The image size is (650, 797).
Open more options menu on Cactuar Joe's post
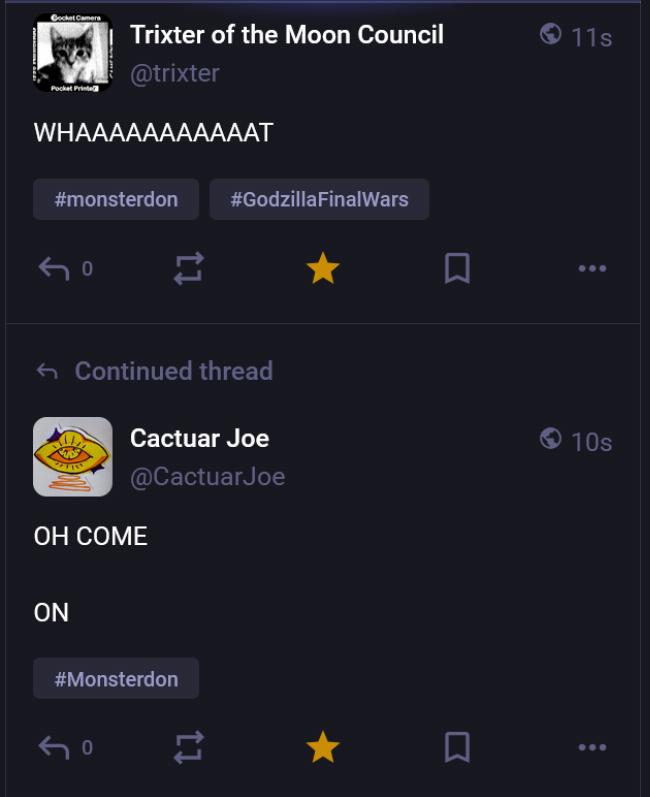click(592, 747)
